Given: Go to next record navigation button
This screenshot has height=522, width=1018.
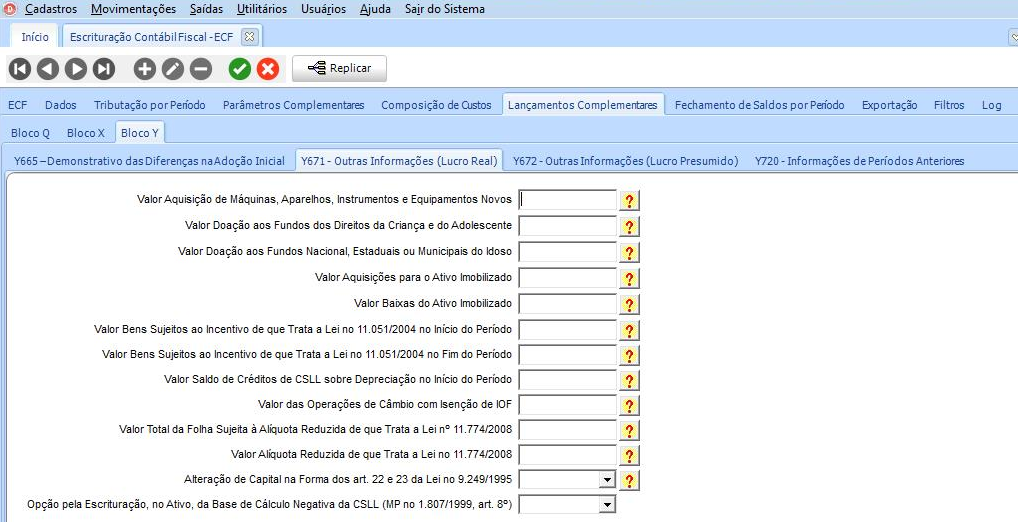Looking at the screenshot, I should (76, 68).
